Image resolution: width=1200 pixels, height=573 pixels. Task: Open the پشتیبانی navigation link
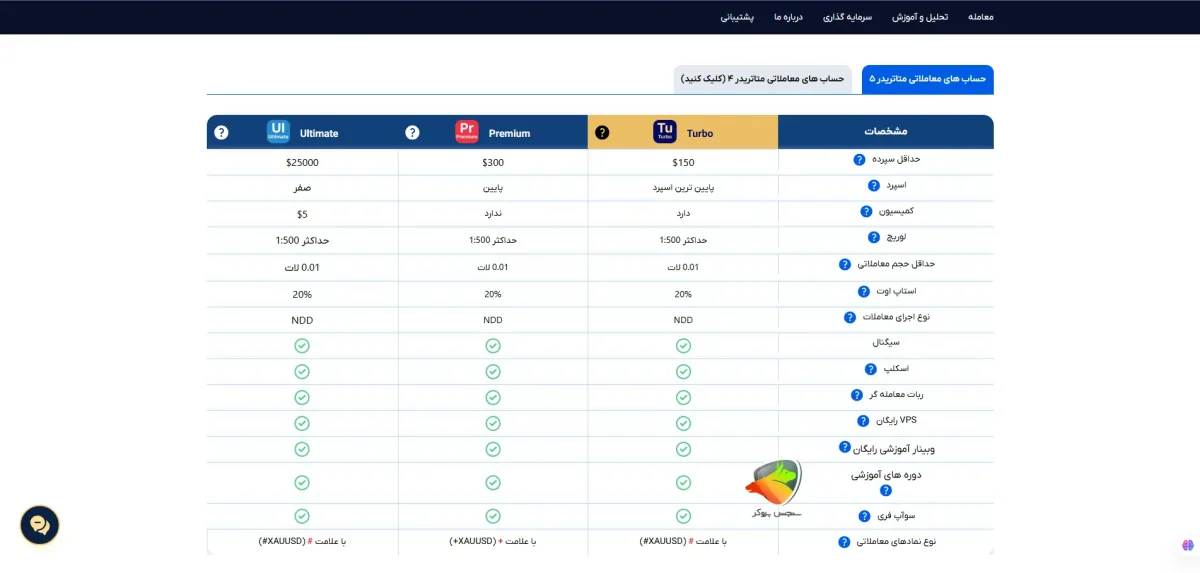click(x=737, y=17)
